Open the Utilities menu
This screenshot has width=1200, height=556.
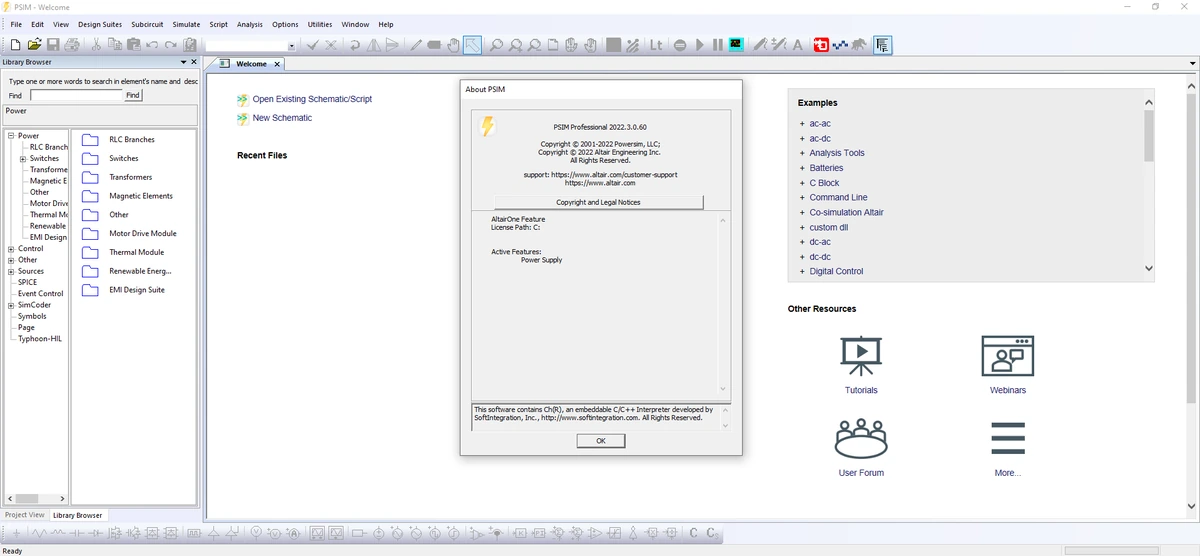320,24
